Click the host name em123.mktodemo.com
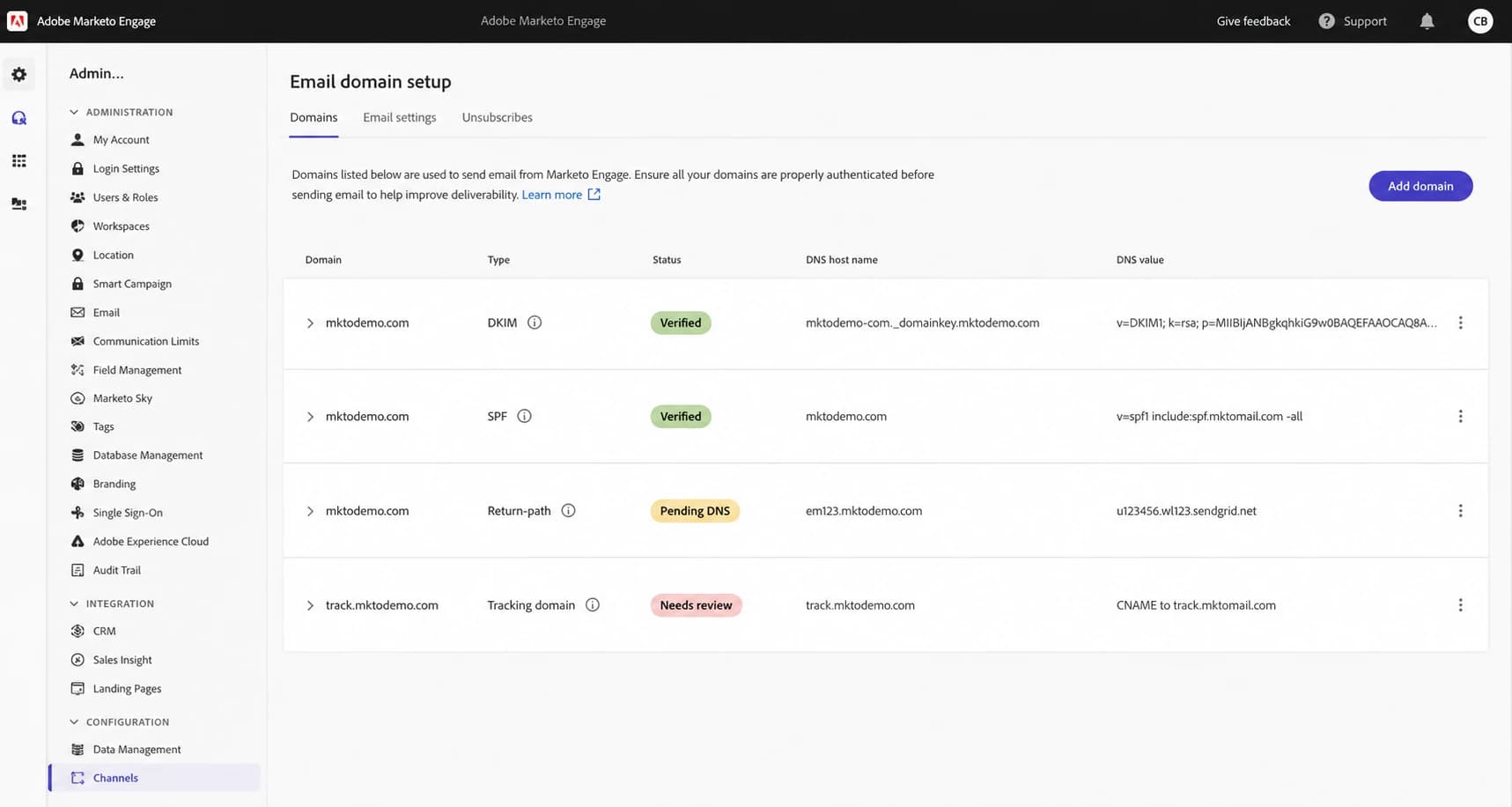Image resolution: width=1512 pixels, height=807 pixels. (864, 511)
